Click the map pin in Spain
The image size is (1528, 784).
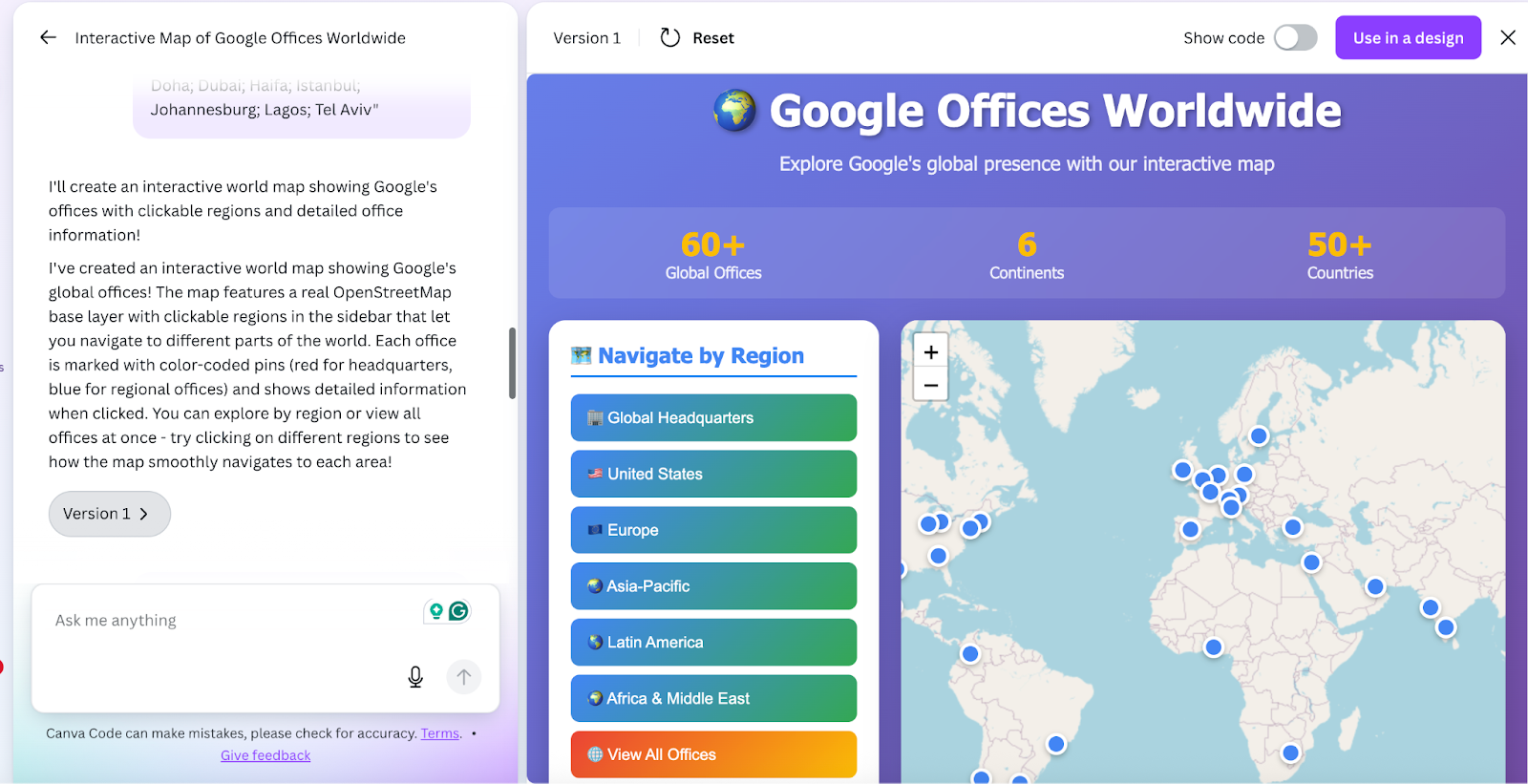pos(1190,529)
